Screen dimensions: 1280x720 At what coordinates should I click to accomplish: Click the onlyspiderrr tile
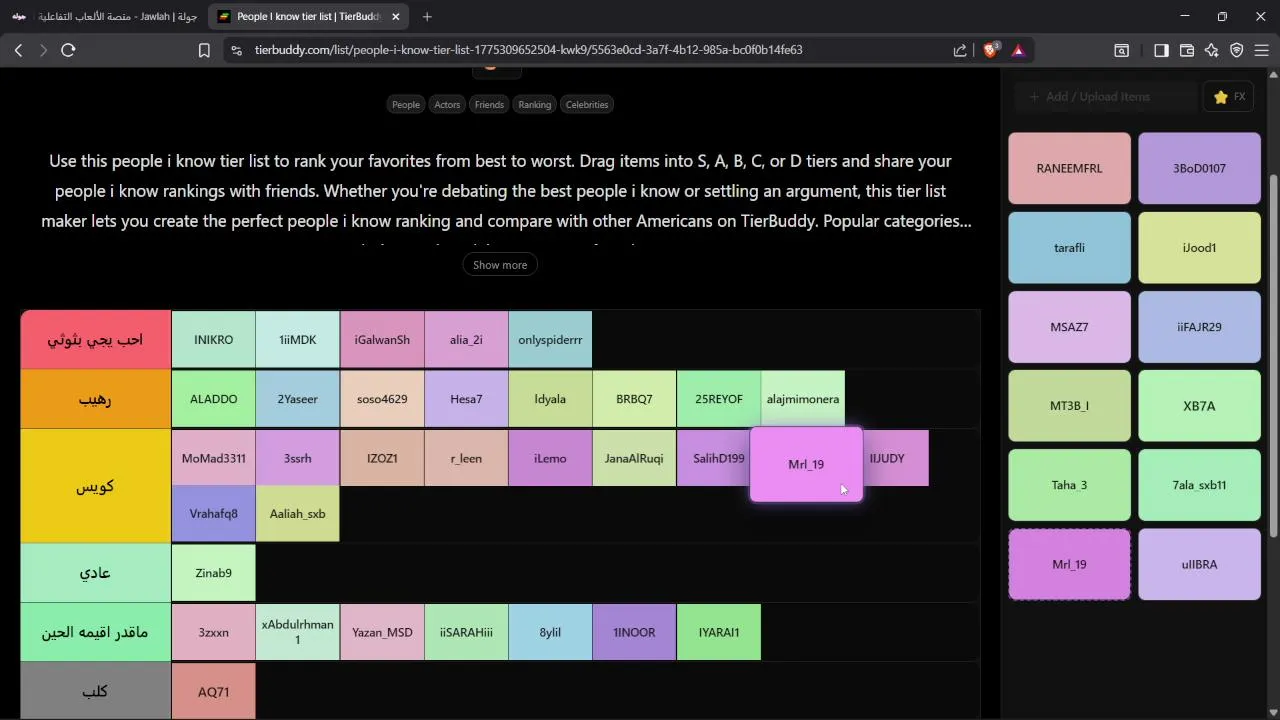point(550,340)
